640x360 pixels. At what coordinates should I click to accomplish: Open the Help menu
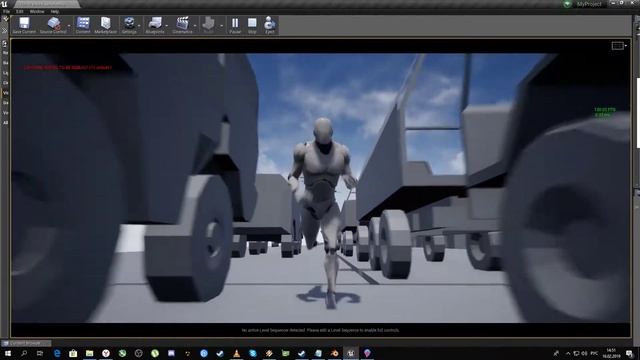pyautogui.click(x=55, y=11)
